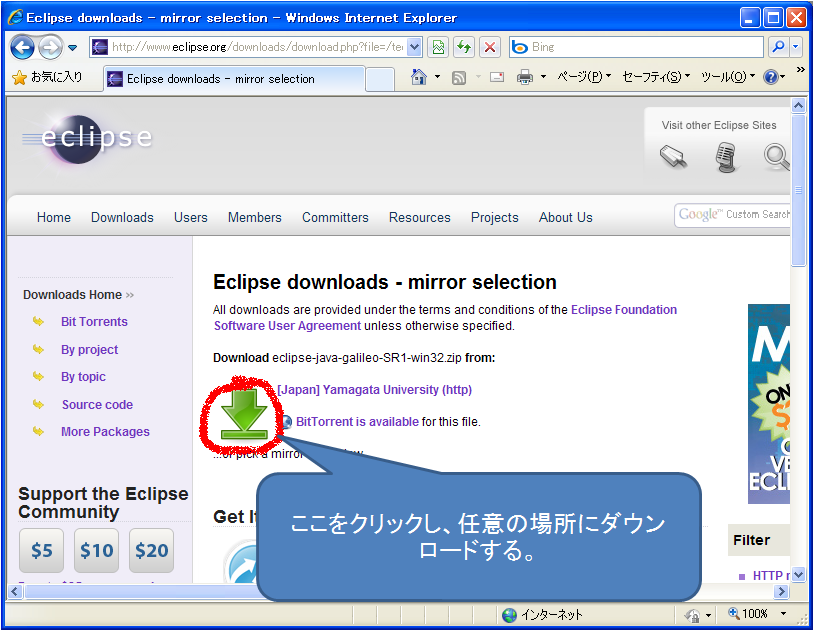Click the magnifier search button

pyautogui.click(x=778, y=47)
